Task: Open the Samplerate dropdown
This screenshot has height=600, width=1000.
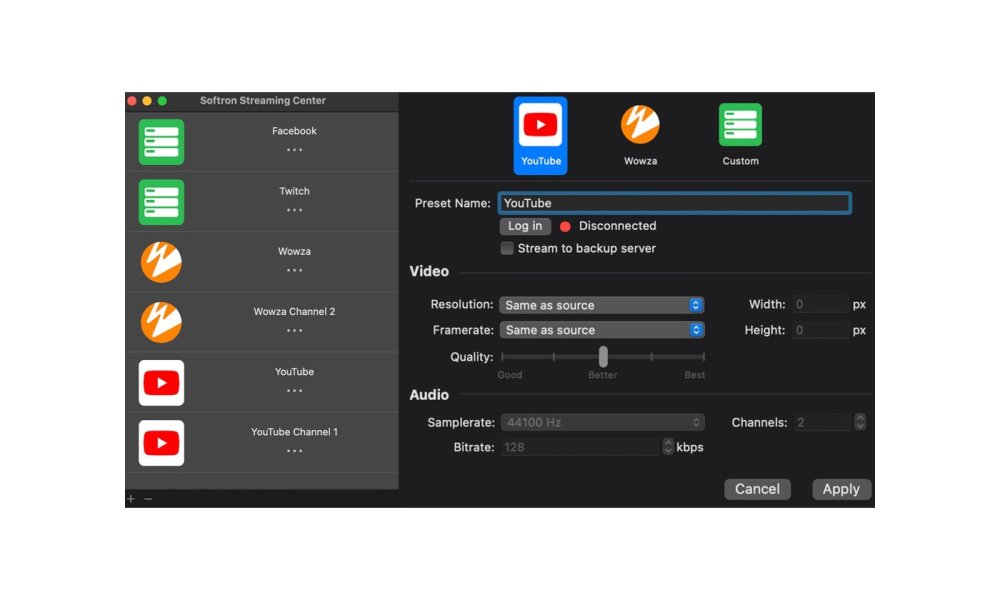Action: (602, 422)
